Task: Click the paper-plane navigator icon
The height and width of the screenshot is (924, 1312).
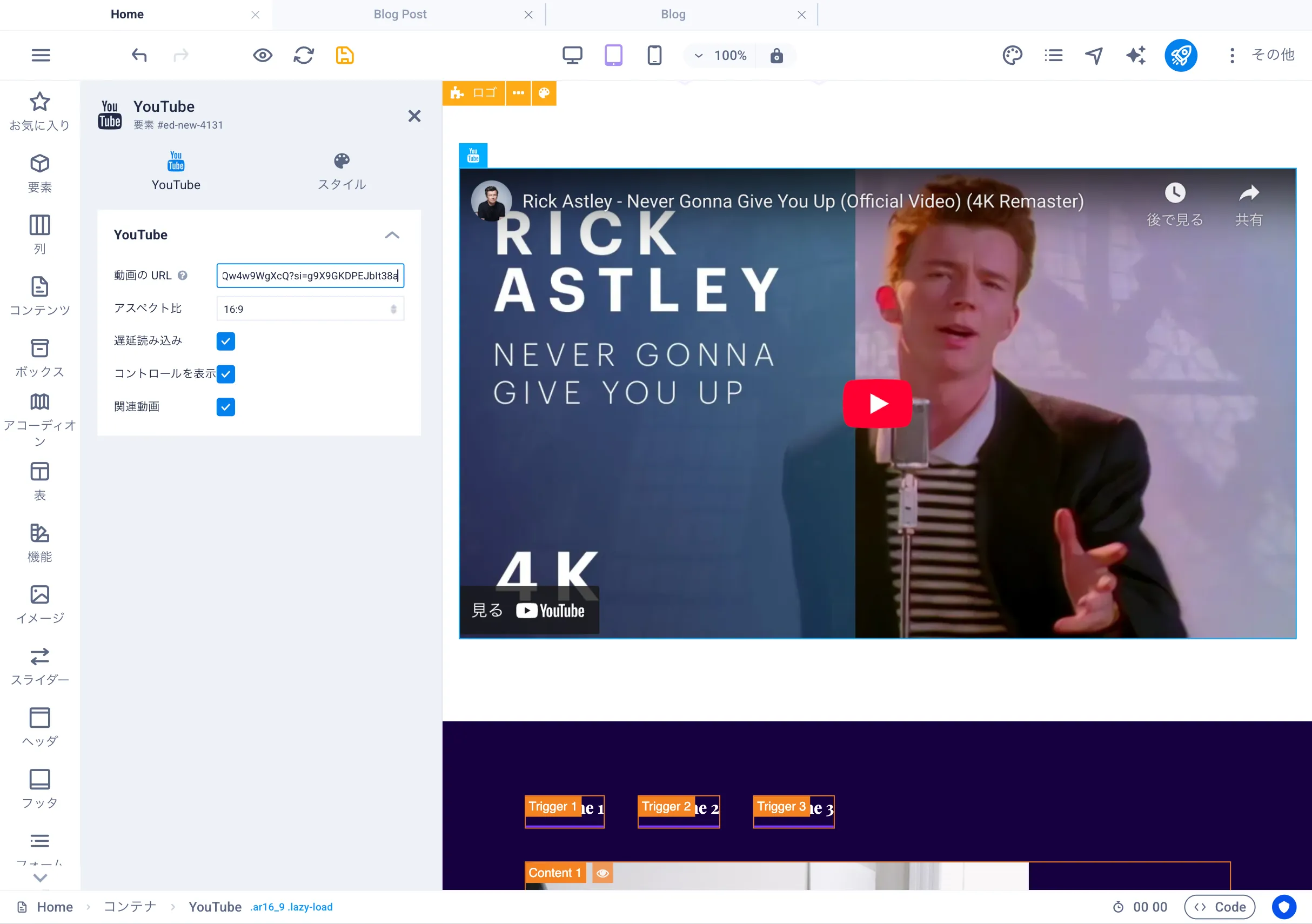Action: point(1094,56)
